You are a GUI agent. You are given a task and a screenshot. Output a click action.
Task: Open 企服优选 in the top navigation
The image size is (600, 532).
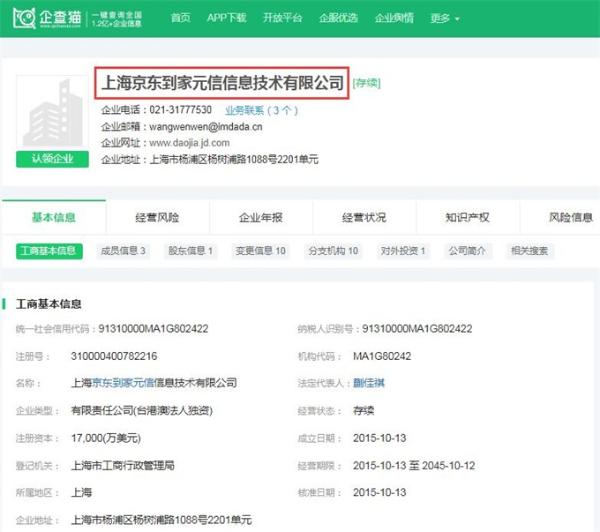338,18
